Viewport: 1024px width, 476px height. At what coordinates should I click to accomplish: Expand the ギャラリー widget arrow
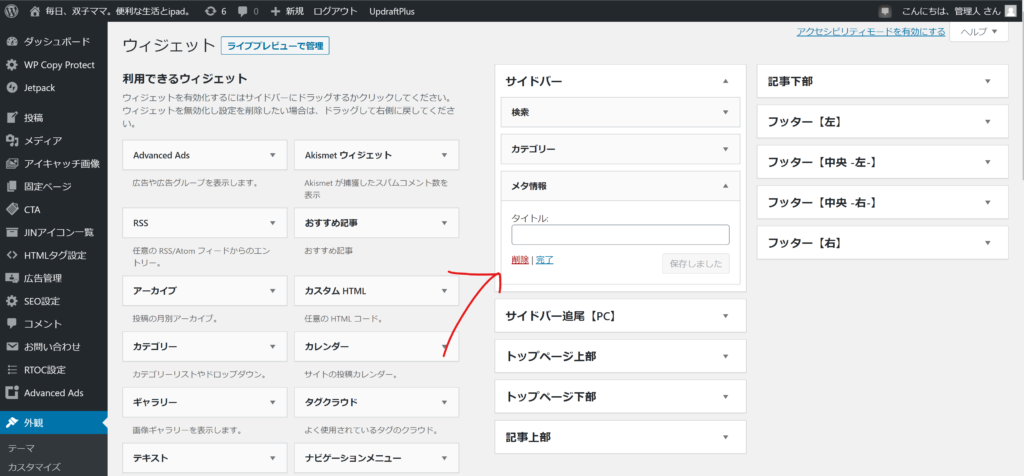[272, 402]
